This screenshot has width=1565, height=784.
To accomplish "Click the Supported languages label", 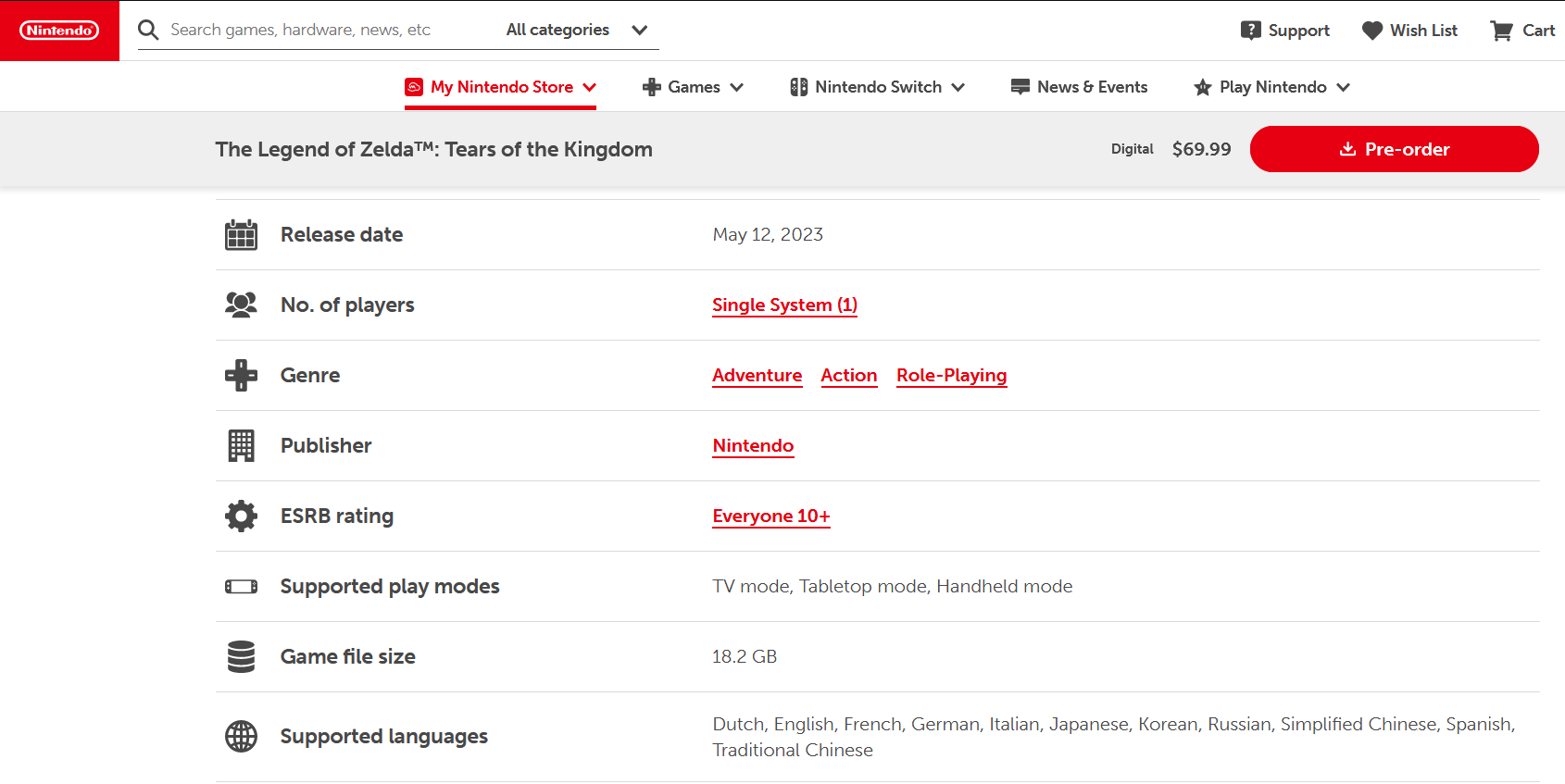I will coord(383,736).
